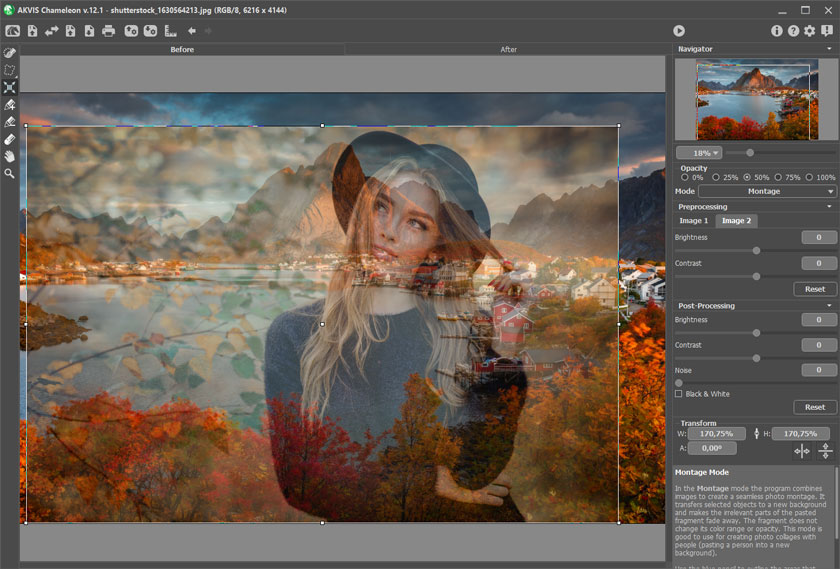The height and width of the screenshot is (569, 840).
Task: Select the Zoom magnifier tool
Action: pos(10,174)
